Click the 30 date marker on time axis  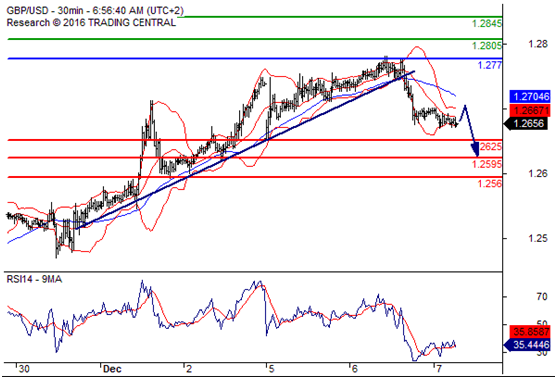[24, 369]
